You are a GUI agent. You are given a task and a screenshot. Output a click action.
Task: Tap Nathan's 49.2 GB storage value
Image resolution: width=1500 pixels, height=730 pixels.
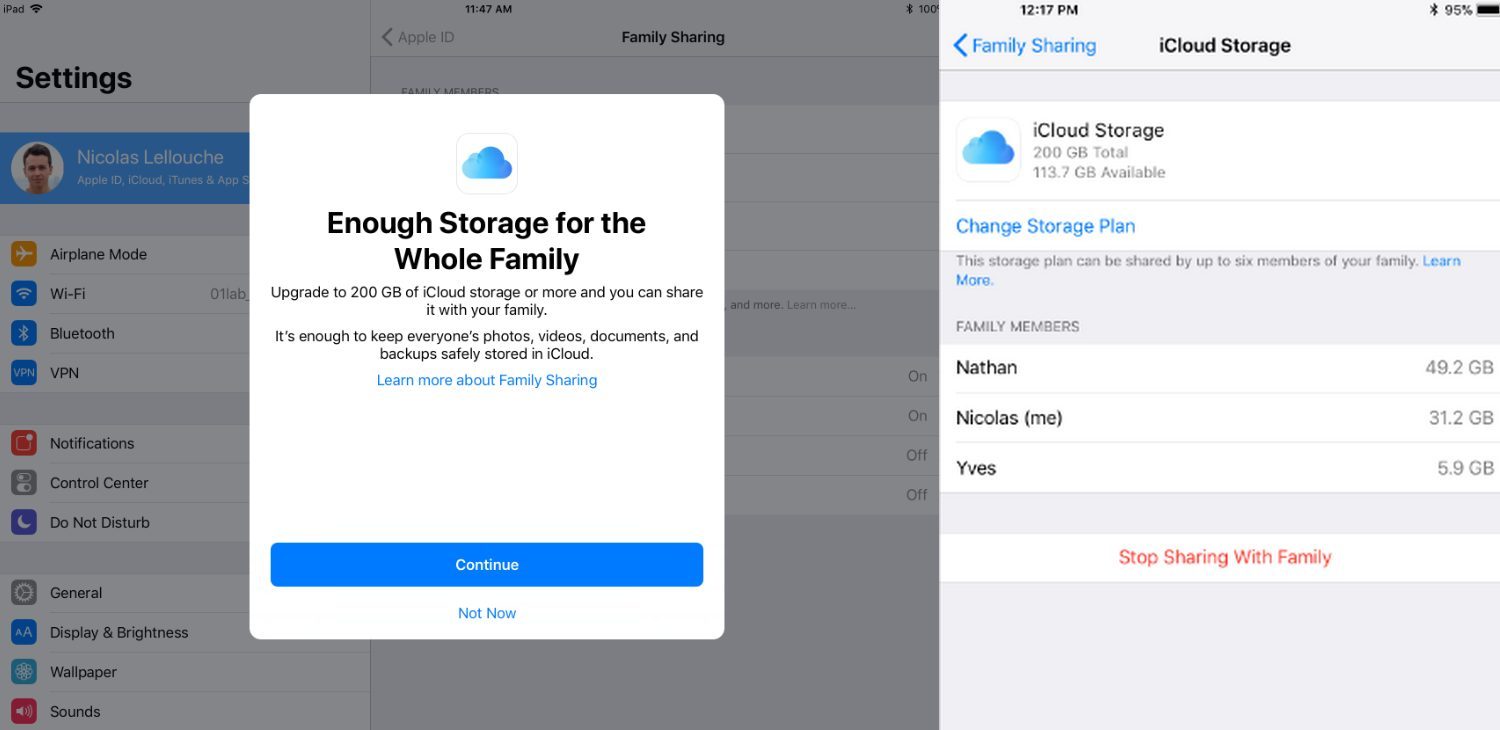pos(1459,368)
